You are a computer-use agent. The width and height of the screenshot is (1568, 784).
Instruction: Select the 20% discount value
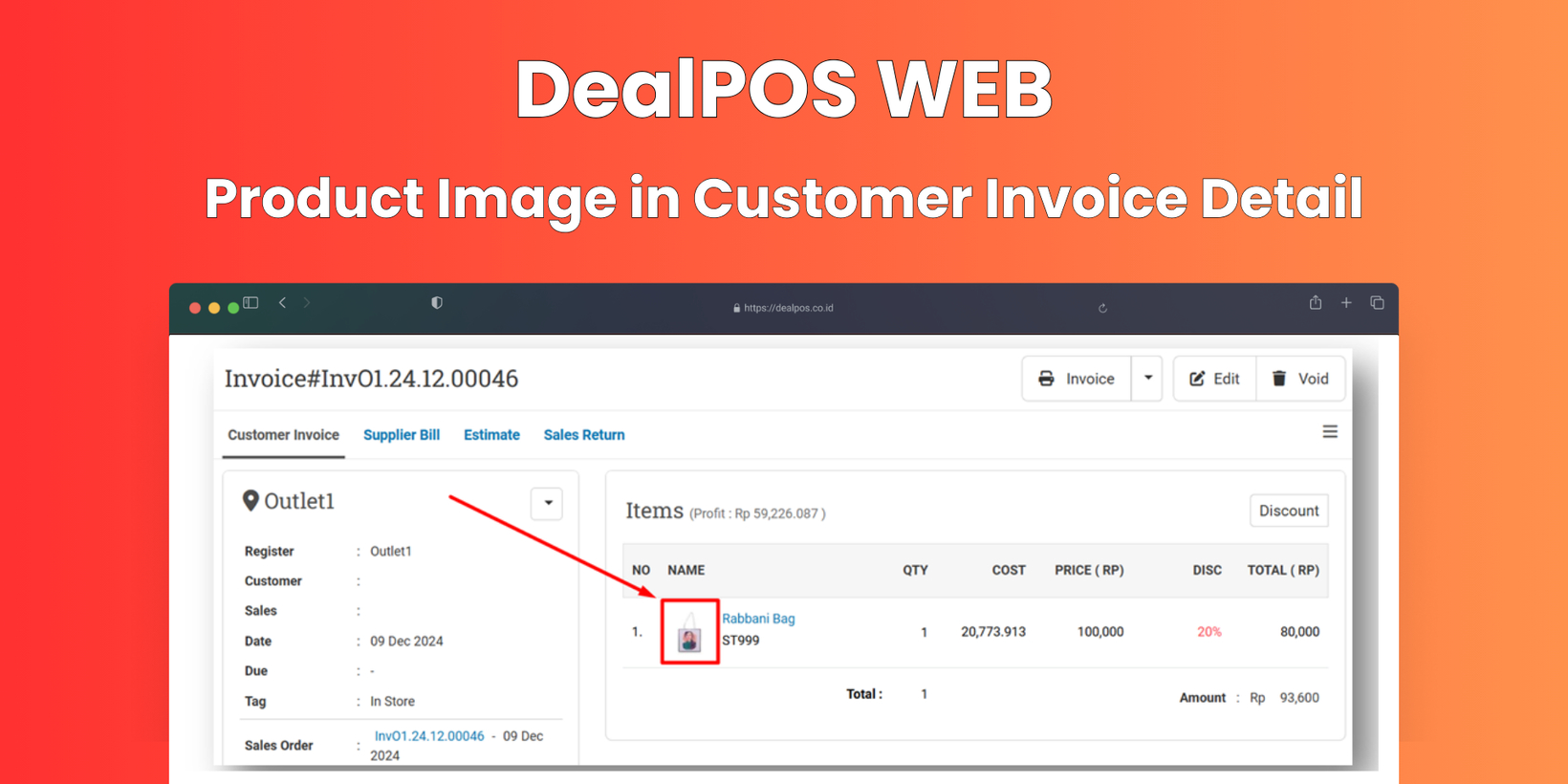(1209, 632)
